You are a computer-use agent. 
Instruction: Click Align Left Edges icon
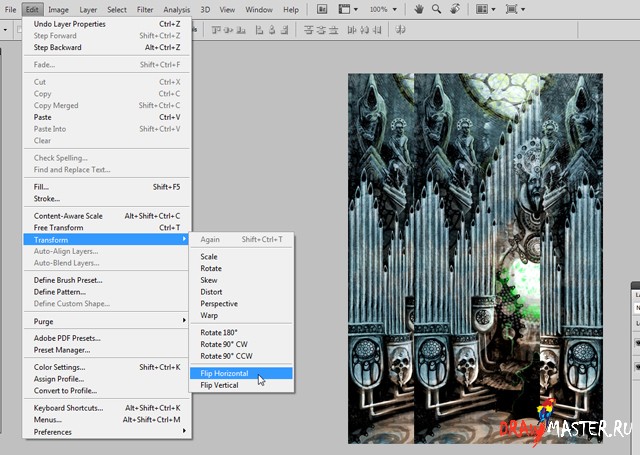pyautogui.click(x=259, y=30)
